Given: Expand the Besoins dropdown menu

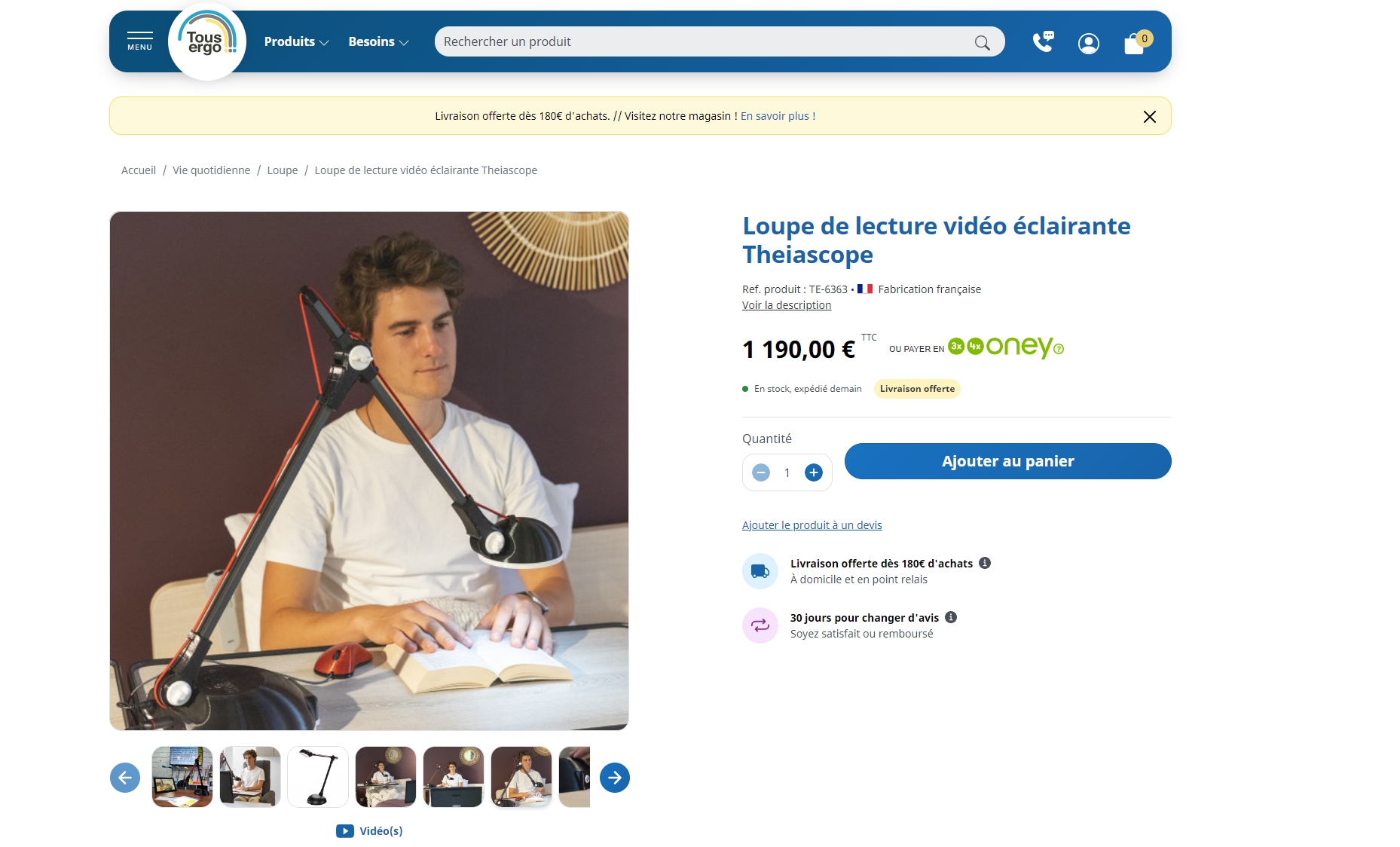Looking at the screenshot, I should click(378, 42).
